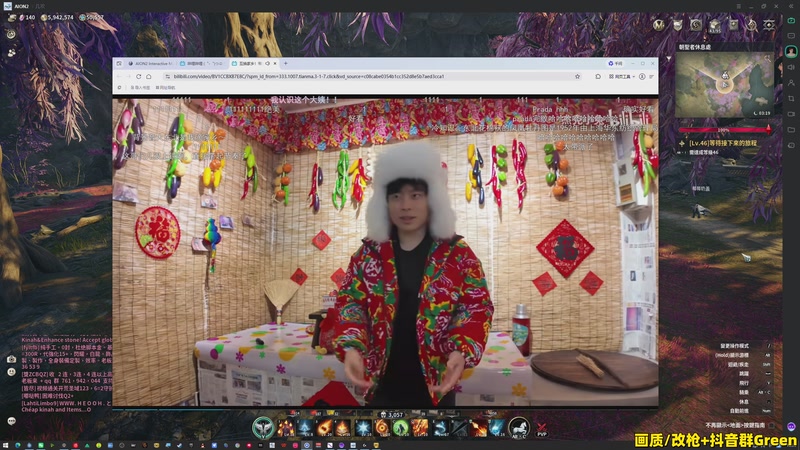Open the person icon in right sidebar
Viewport: 800px width, 450px height.
coord(791,83)
